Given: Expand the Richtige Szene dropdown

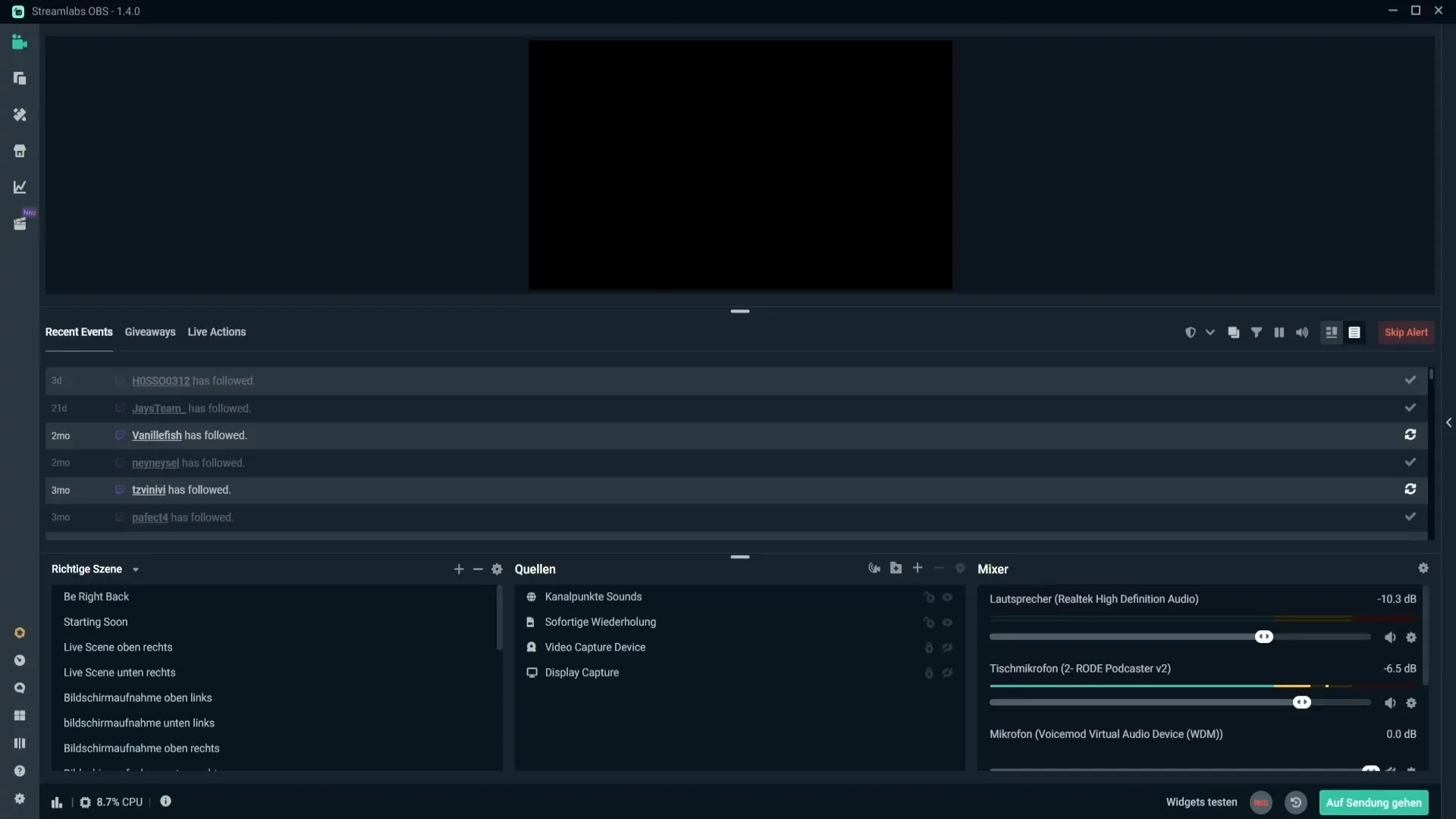Looking at the screenshot, I should (134, 569).
